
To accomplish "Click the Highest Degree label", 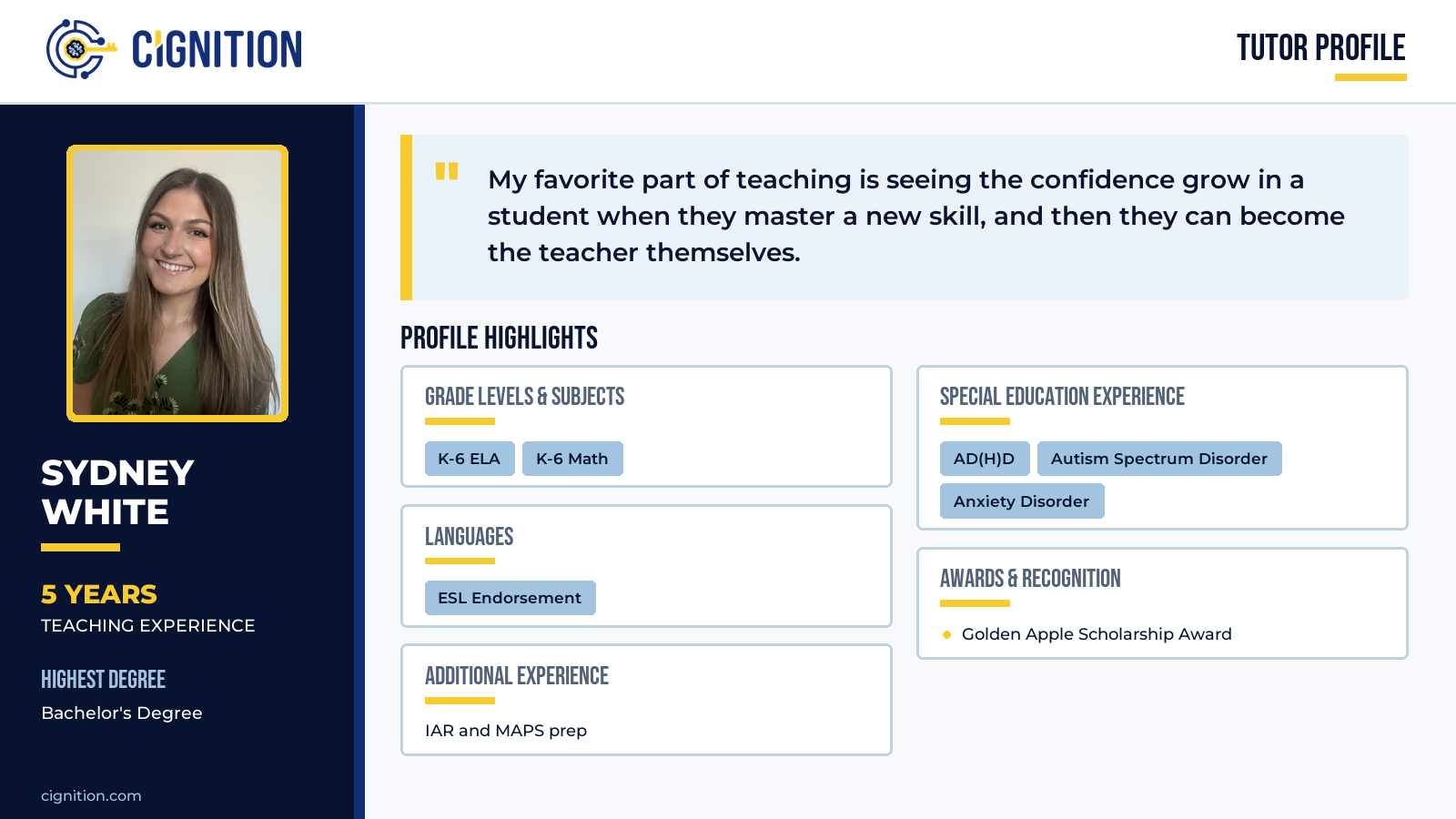I will click(x=103, y=680).
